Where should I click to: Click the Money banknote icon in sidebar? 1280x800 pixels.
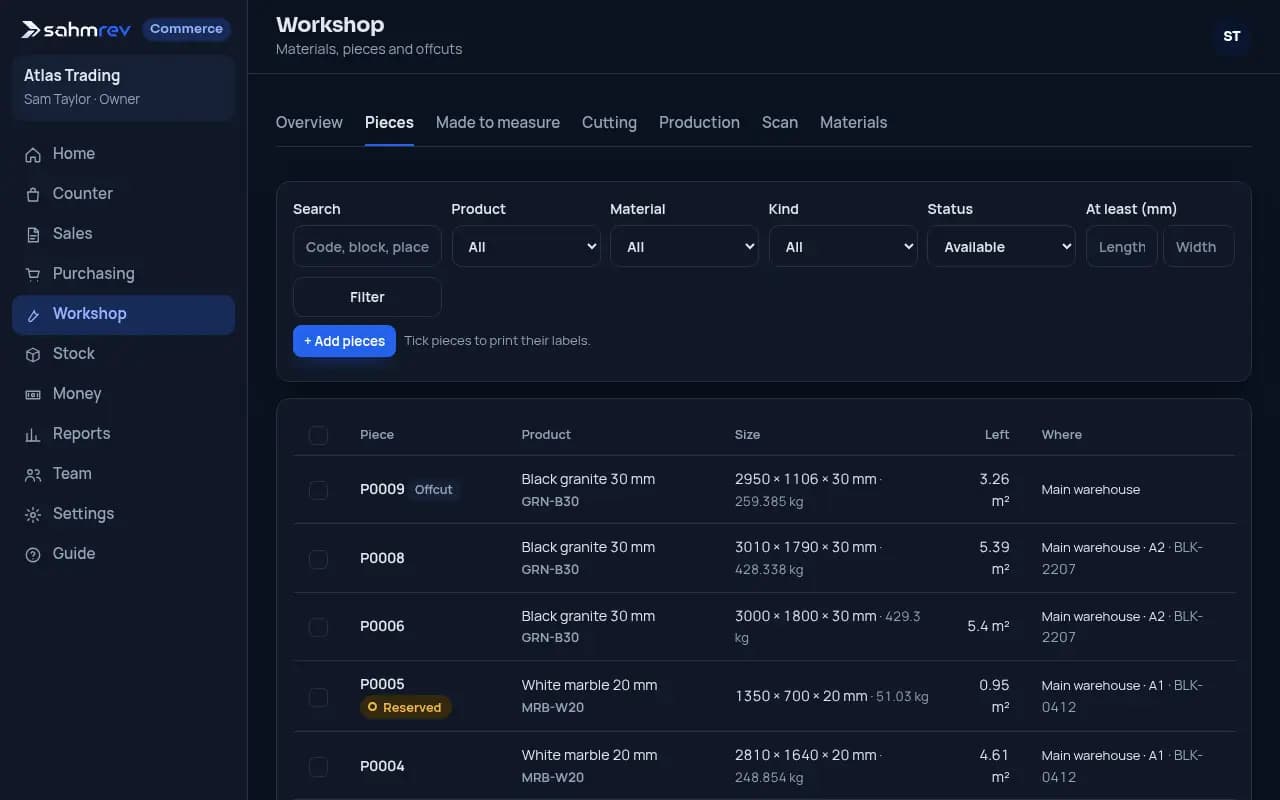pyautogui.click(x=33, y=394)
